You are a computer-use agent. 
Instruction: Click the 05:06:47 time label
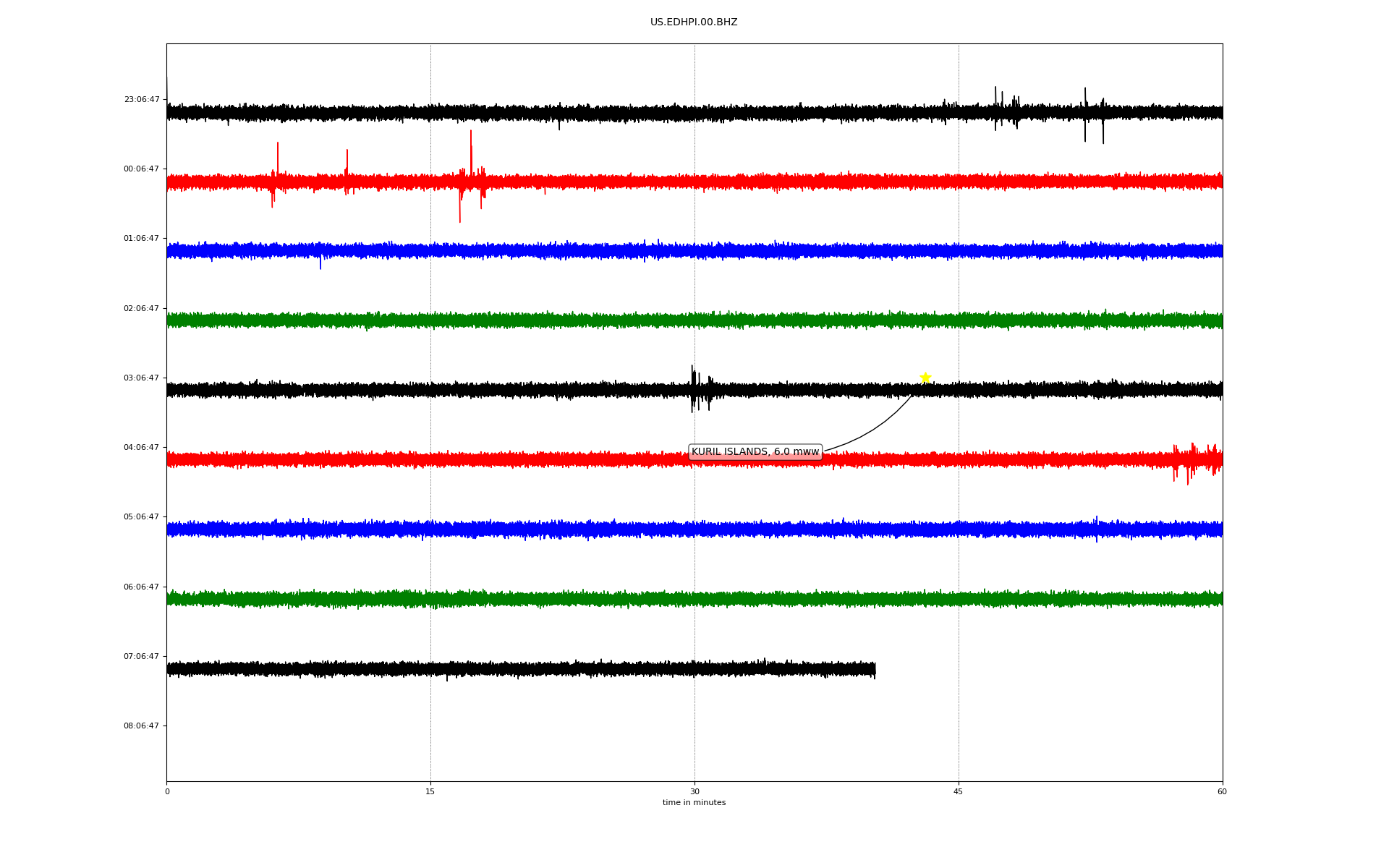pyautogui.click(x=142, y=517)
